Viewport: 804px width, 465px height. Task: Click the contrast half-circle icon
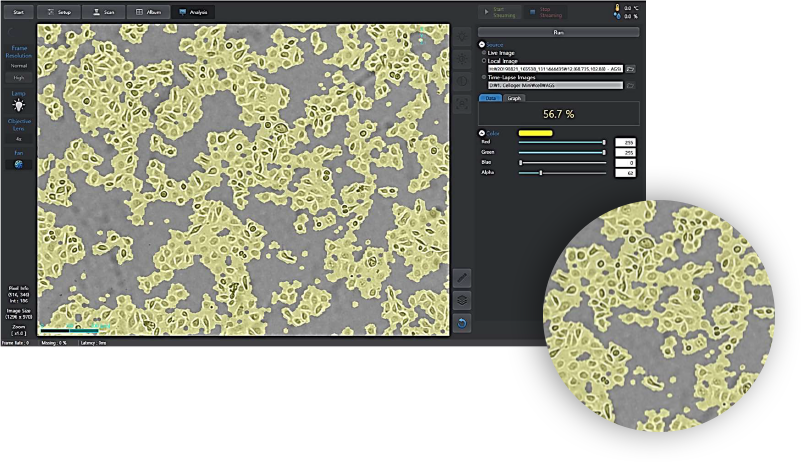pos(462,81)
